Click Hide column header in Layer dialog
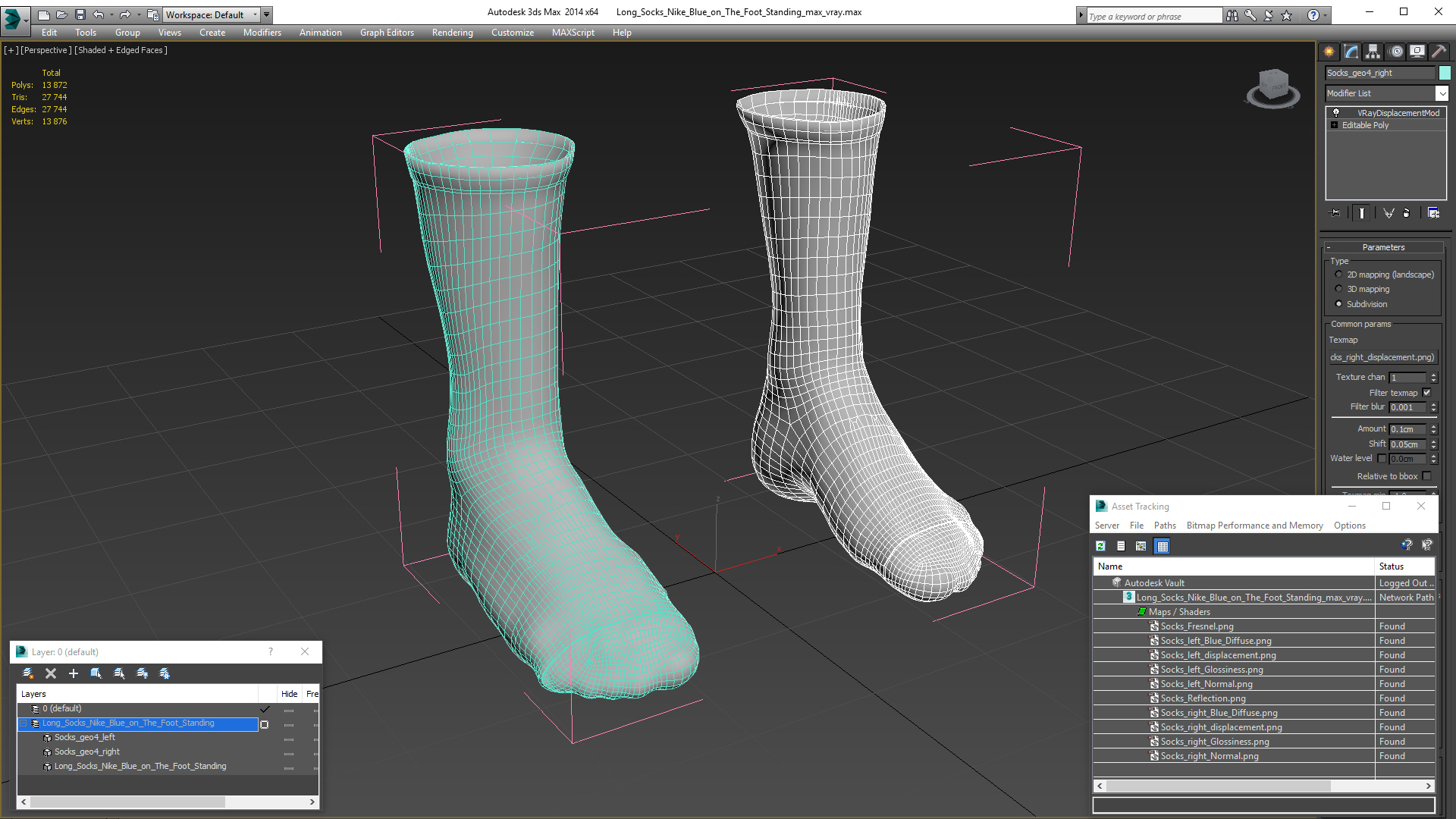 pyautogui.click(x=289, y=694)
